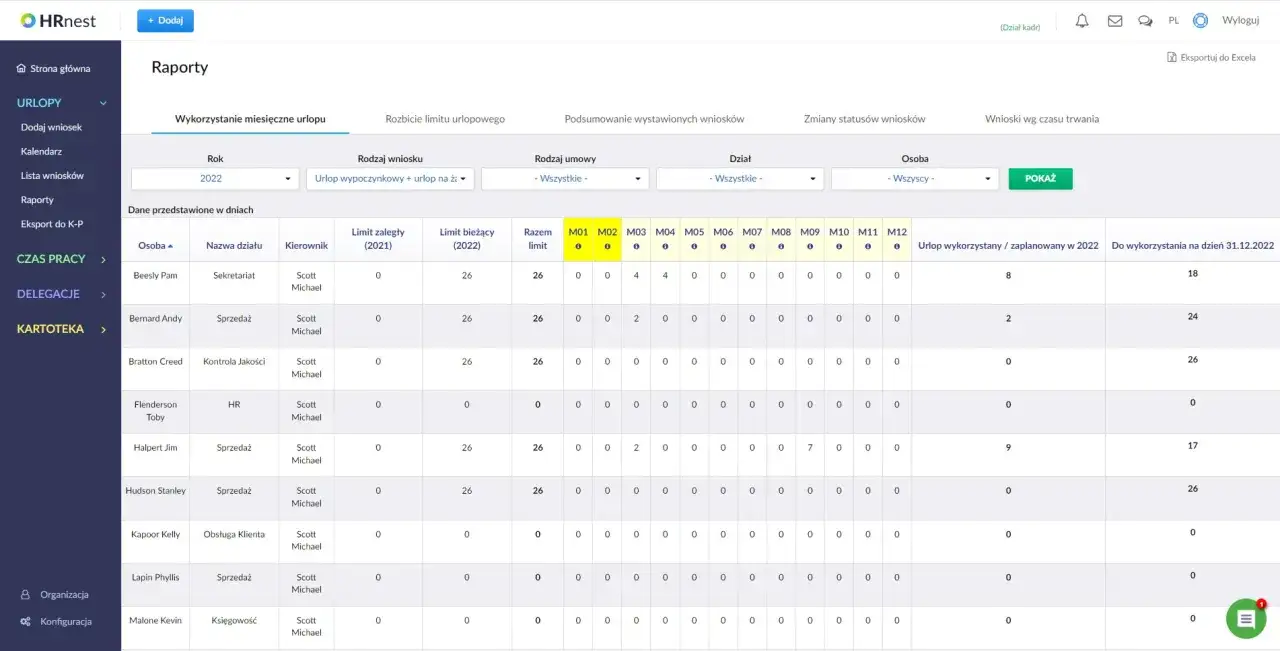
Task: Click the Konfiguracja gears icon in sidebar
Action: 25,621
